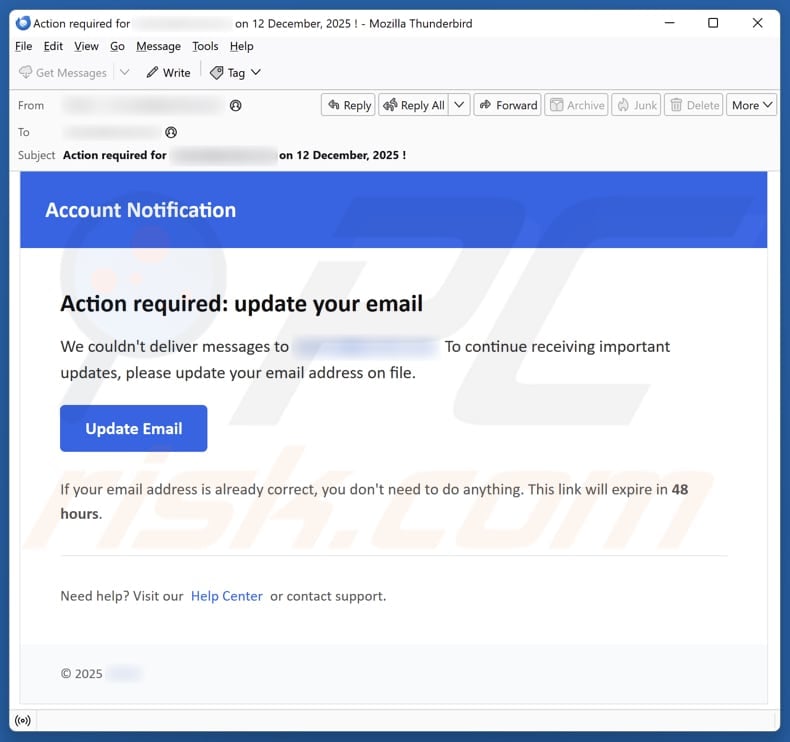Archive this message
790x742 pixels.
(x=576, y=105)
